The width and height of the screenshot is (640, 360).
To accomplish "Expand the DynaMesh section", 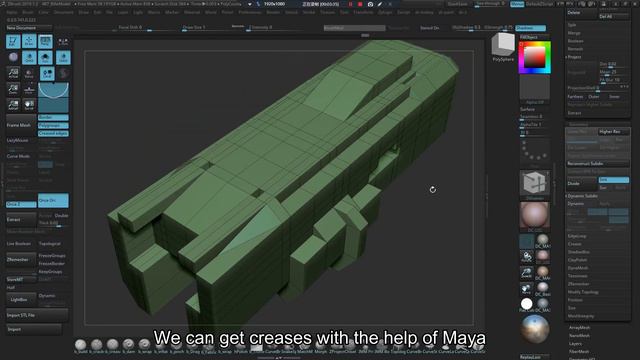I will pos(578,268).
